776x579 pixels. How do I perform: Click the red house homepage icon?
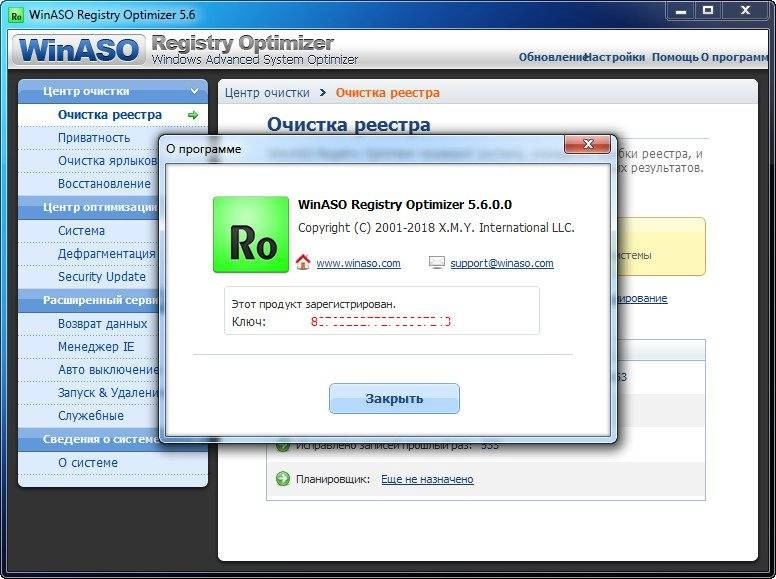(303, 262)
